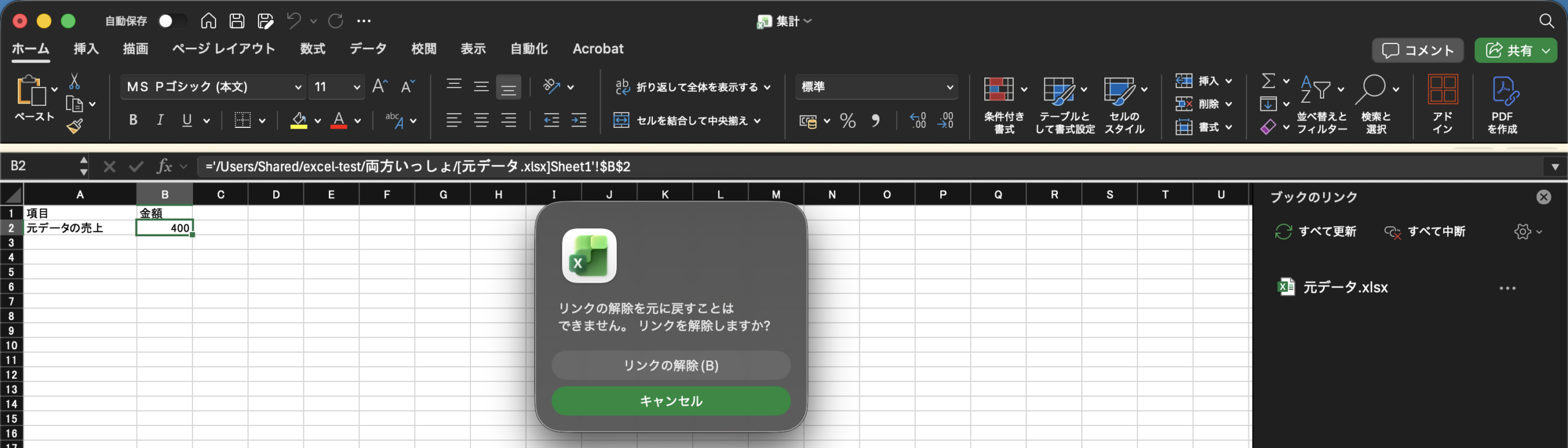Click the red font color button

click(339, 121)
